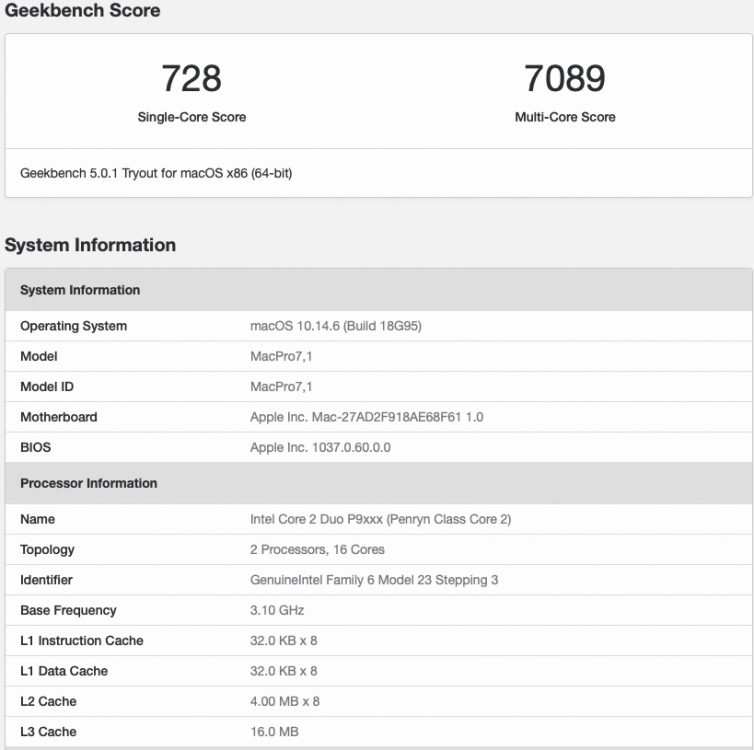Select the L1 Data Cache 32.0 KB value
This screenshot has height=750, width=754.
pos(284,671)
